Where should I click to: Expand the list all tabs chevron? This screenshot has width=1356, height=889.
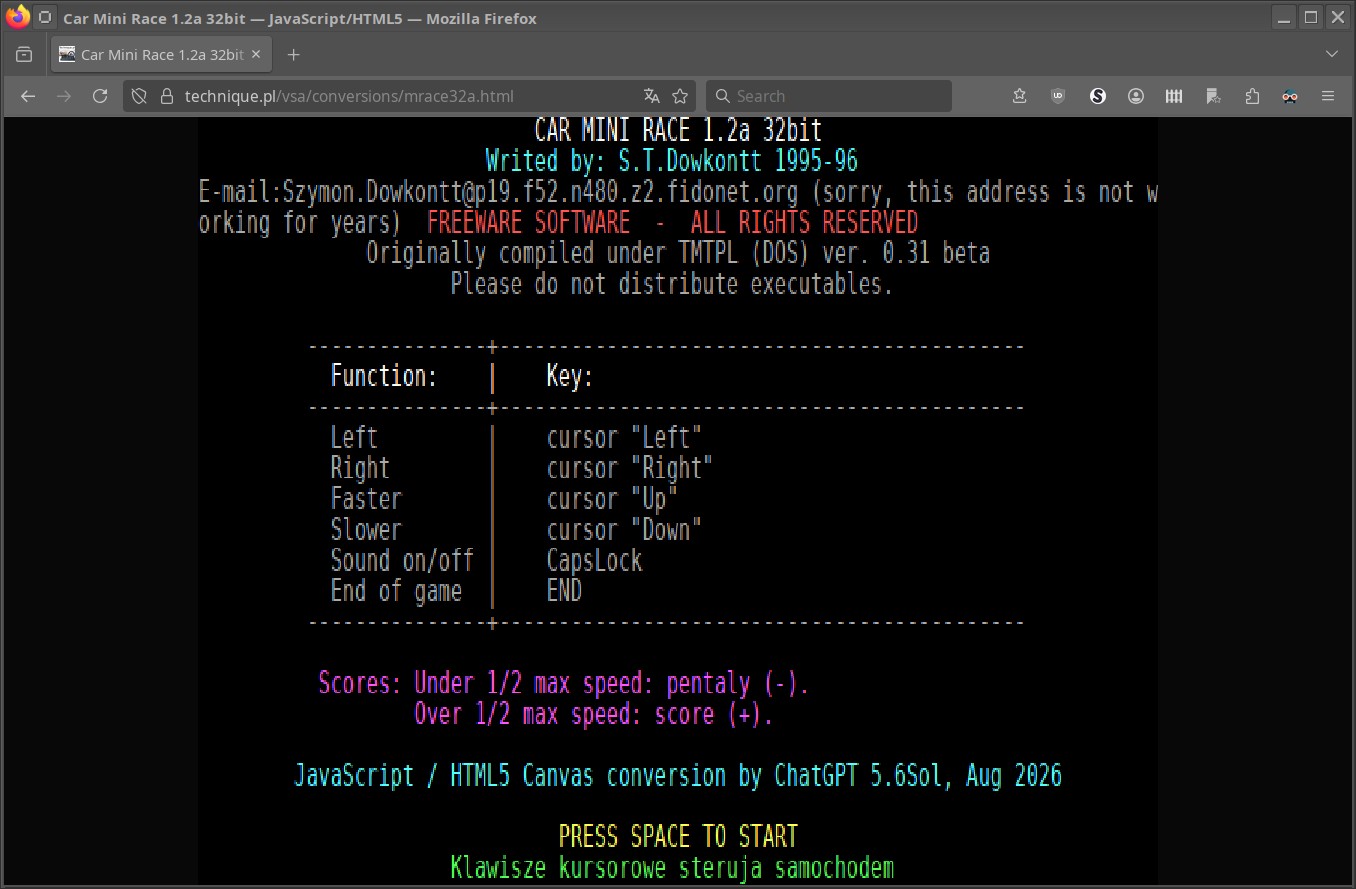[1332, 54]
